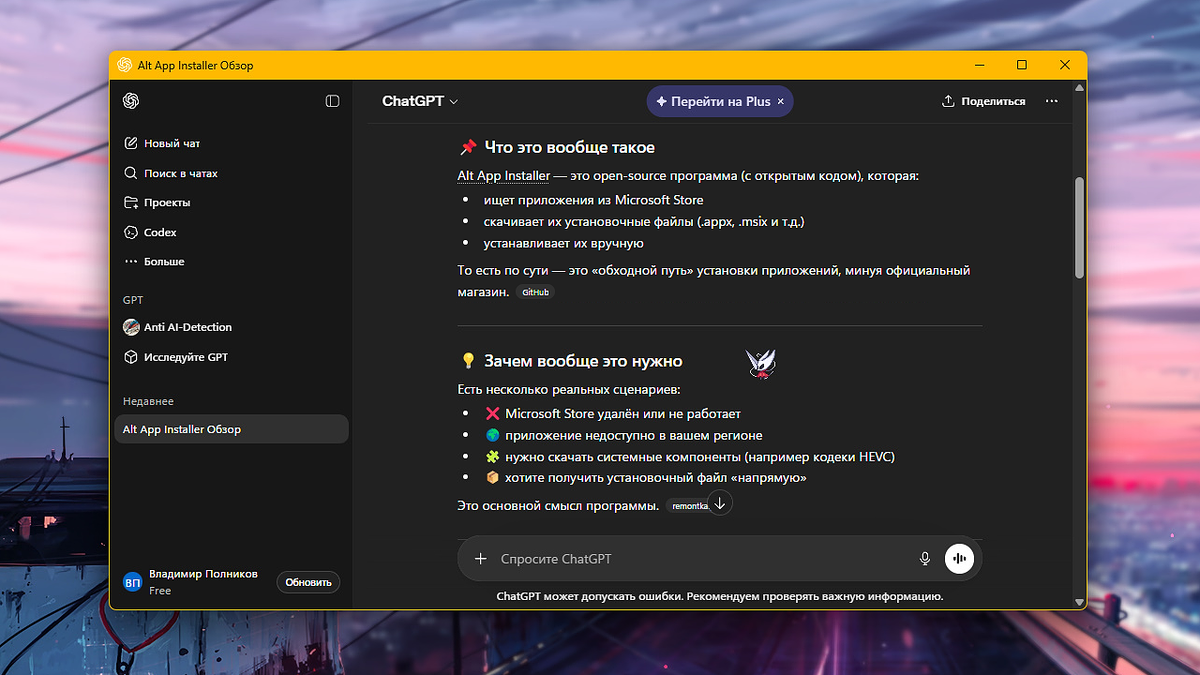Image resolution: width=1200 pixels, height=675 pixels.
Task: Click the plus icon in the message bar
Action: click(480, 558)
